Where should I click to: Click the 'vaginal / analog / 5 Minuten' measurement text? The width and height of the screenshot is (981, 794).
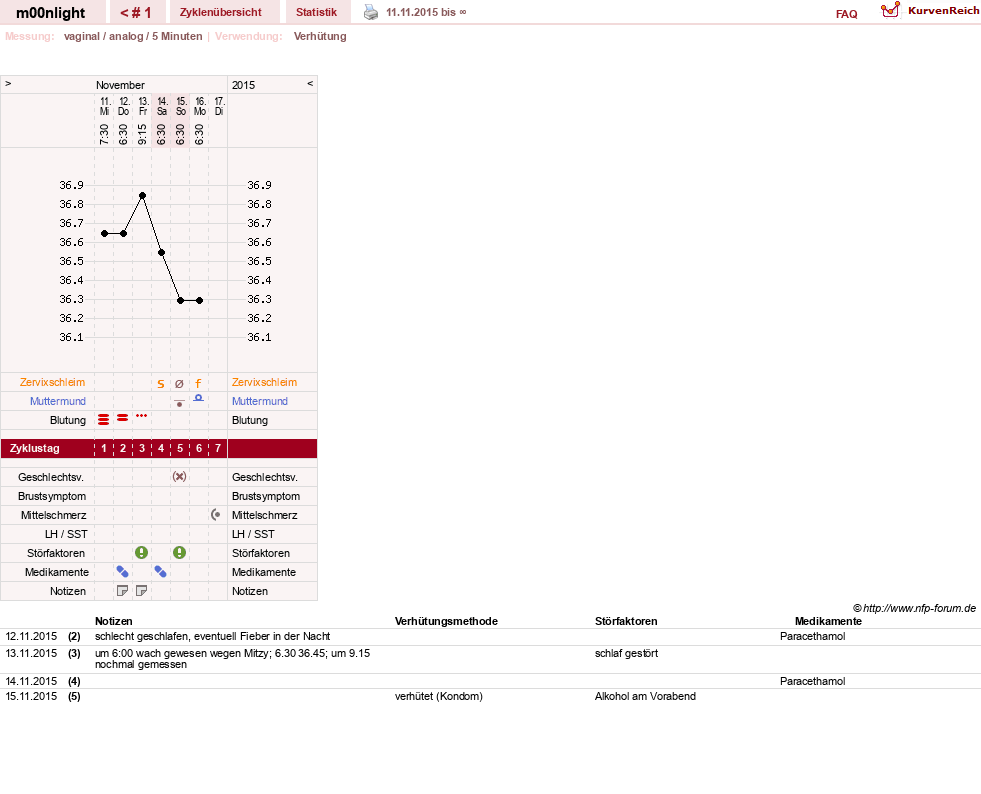pos(133,36)
